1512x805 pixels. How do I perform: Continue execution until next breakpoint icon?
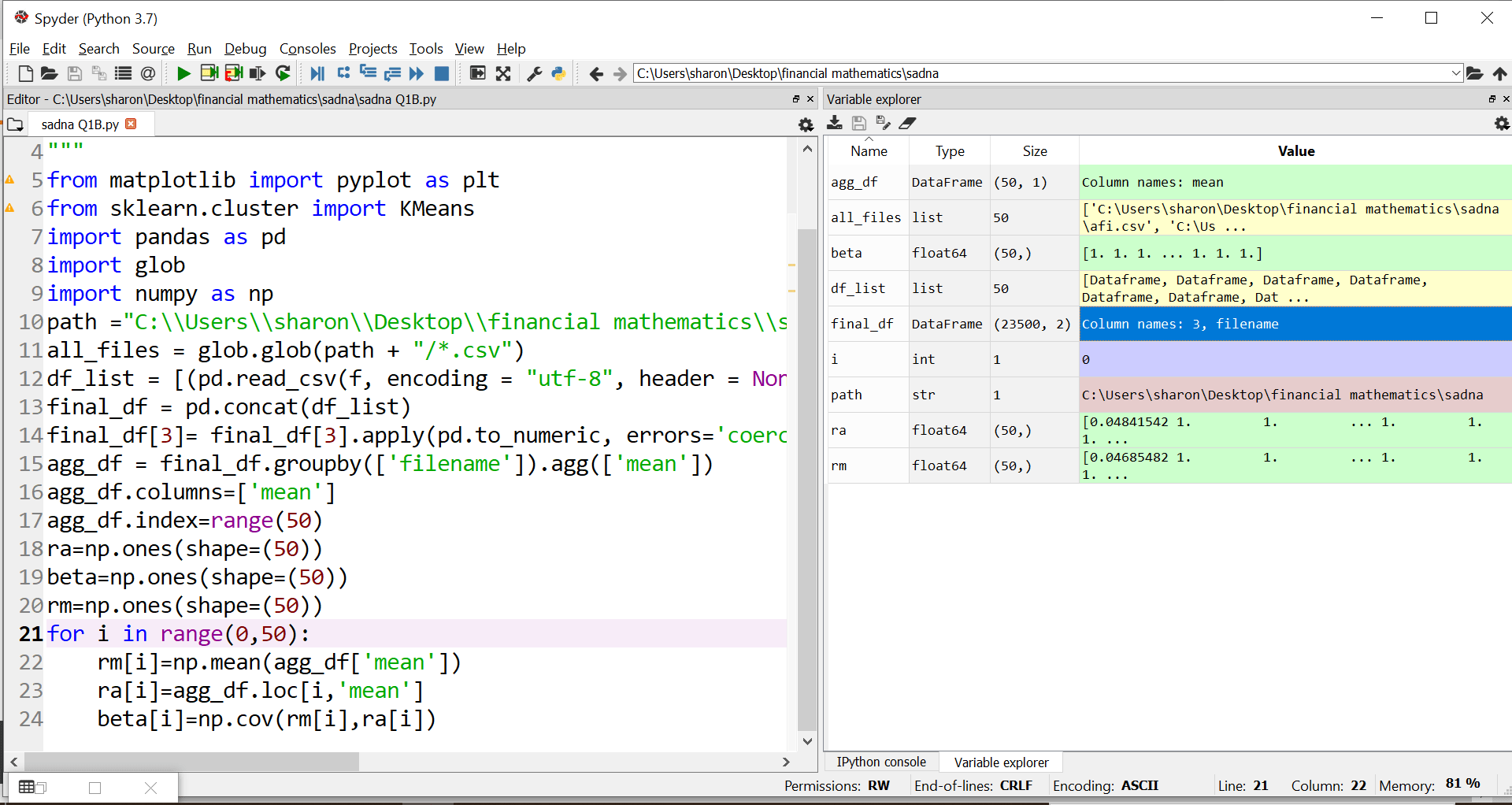pos(417,73)
